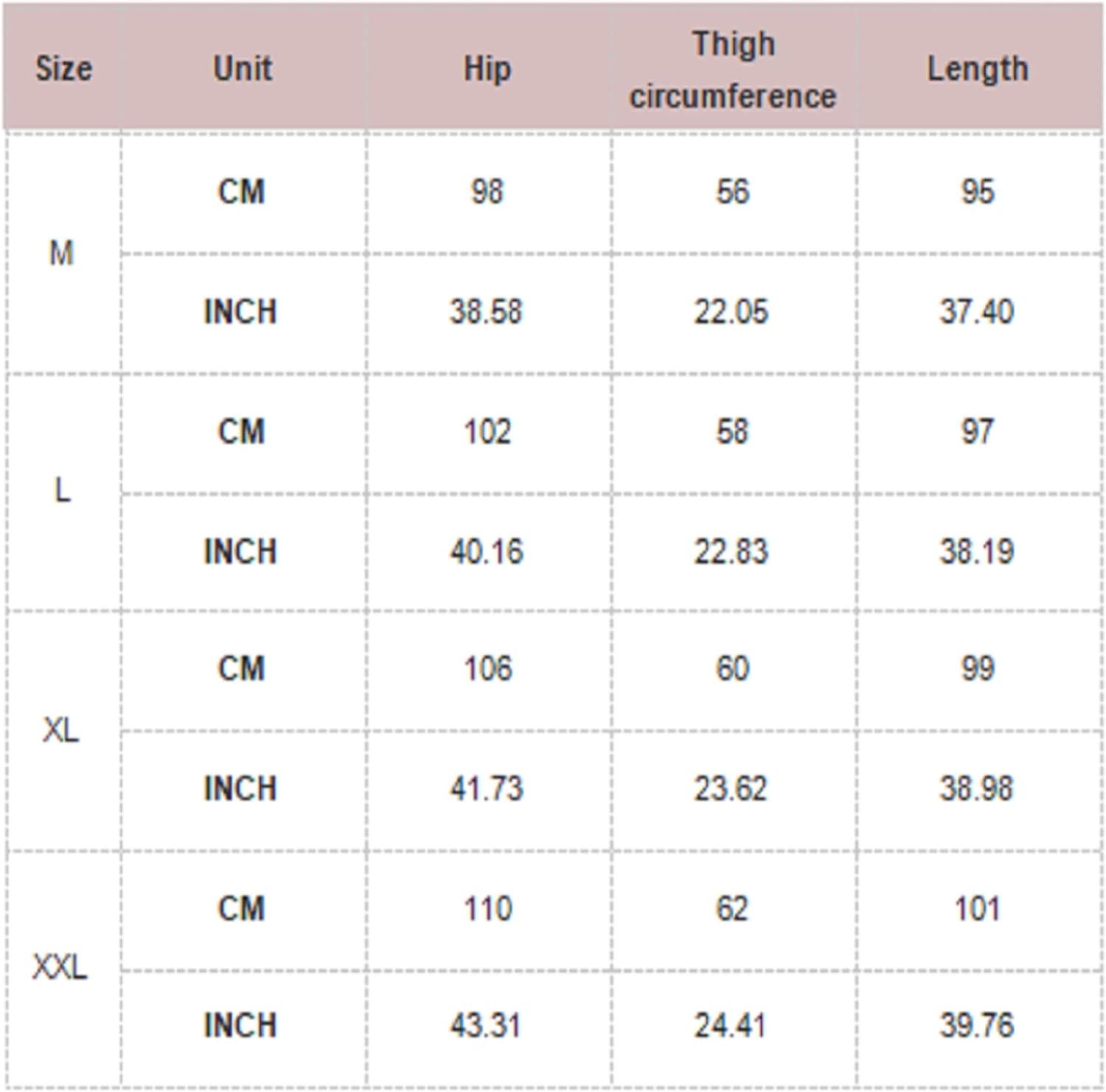The width and height of the screenshot is (1106, 1092).
Task: Click the hip value 43.31
Action: point(487,1026)
